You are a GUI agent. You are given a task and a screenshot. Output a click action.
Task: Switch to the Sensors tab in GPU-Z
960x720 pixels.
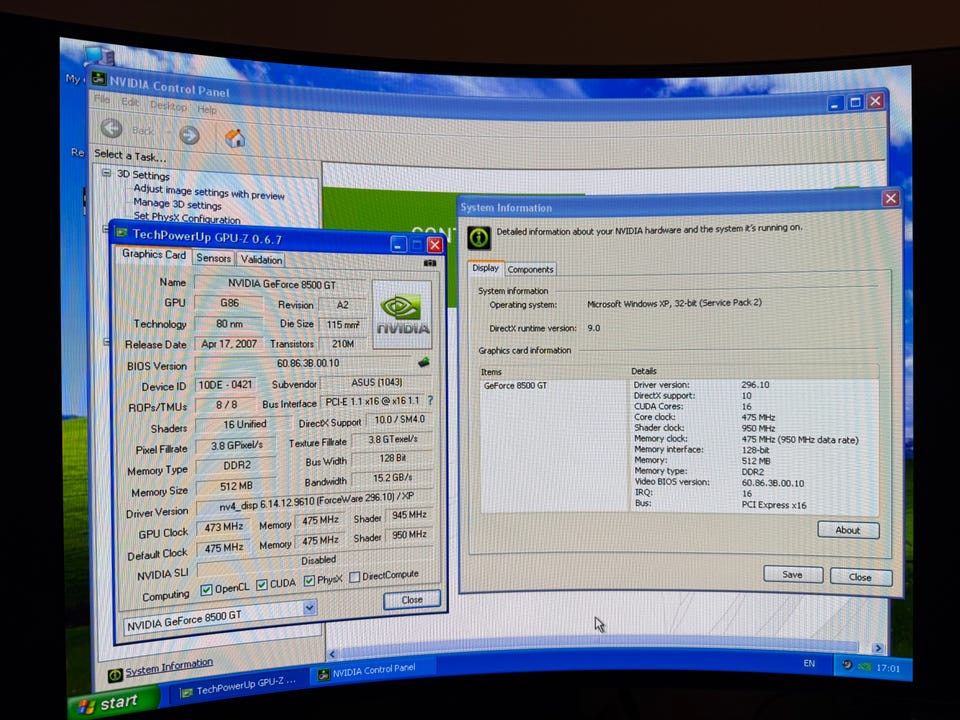213,258
